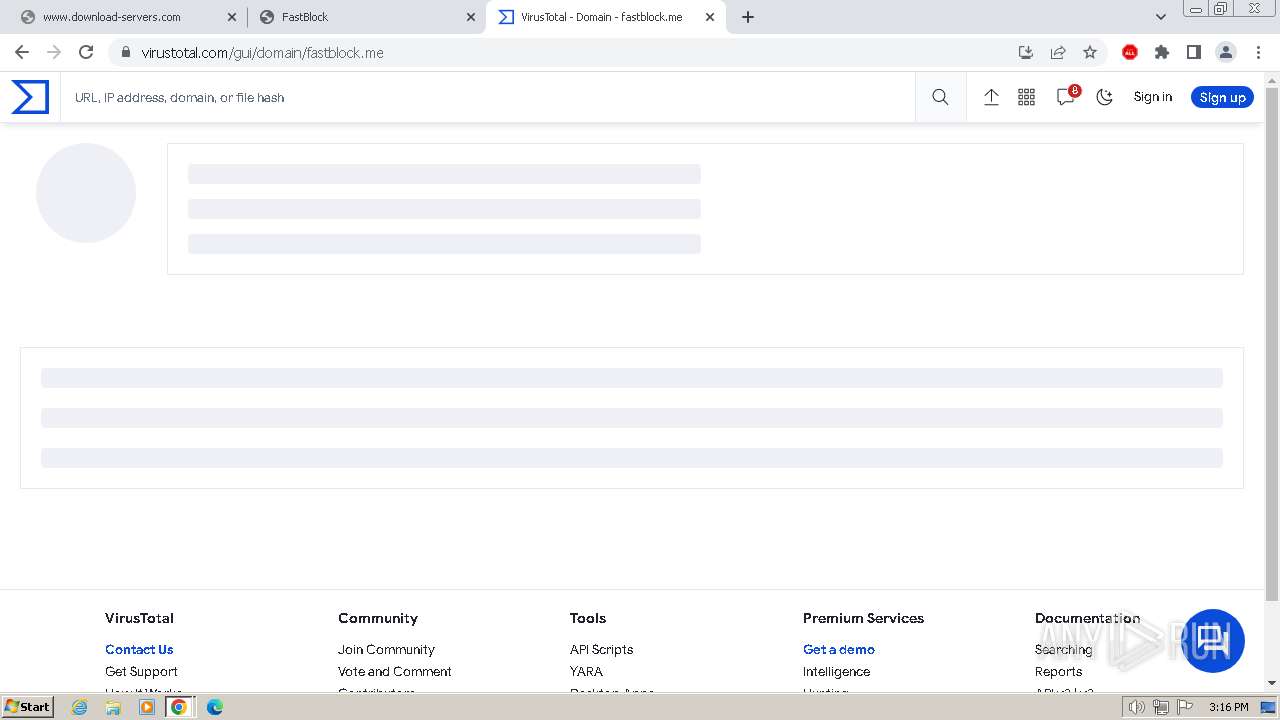Open File Explorer from taskbar

pos(113,707)
